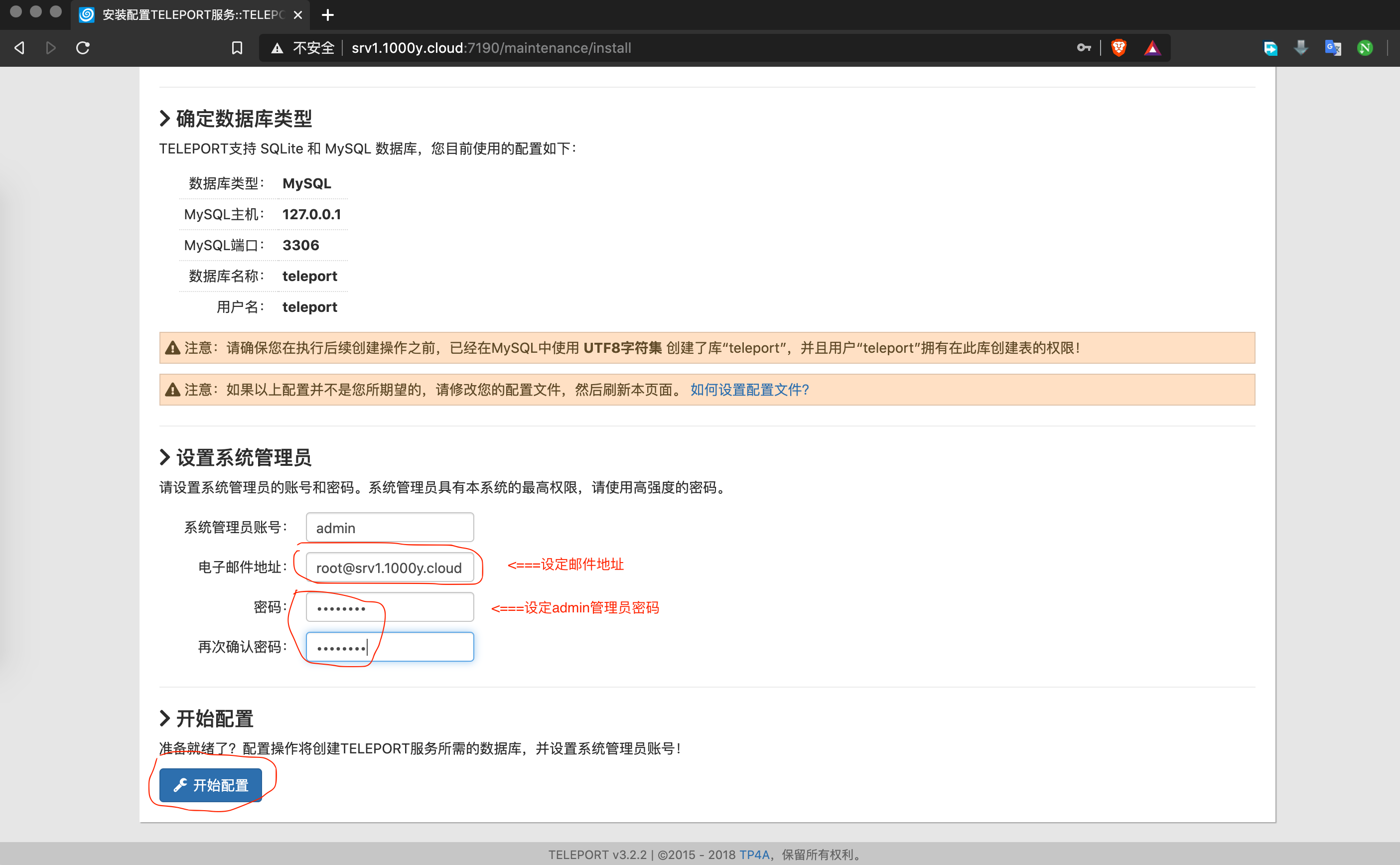The image size is (1400, 865).
Task: Close the TELEPORT install tab
Action: click(x=298, y=15)
